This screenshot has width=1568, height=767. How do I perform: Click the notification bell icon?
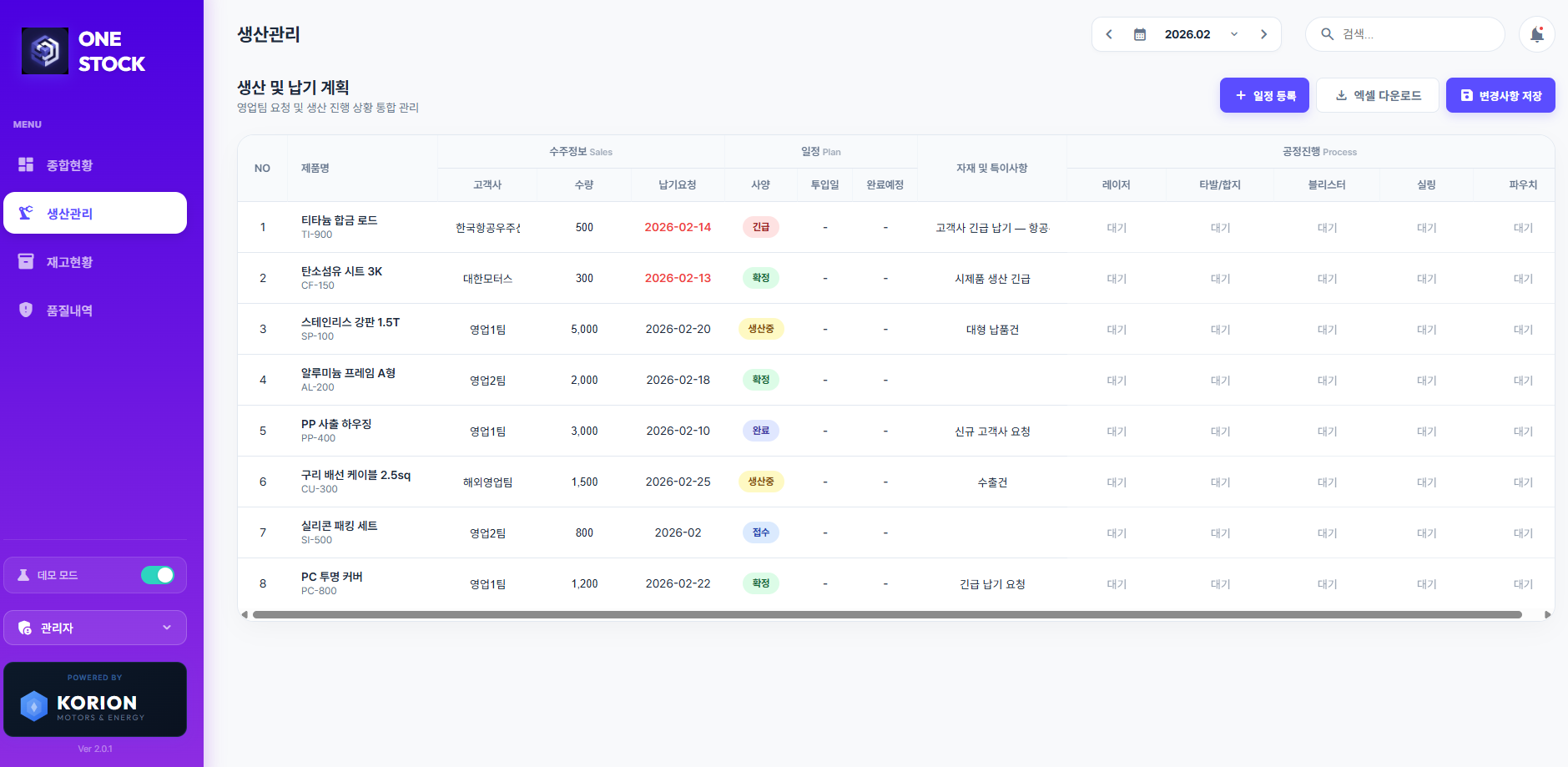point(1536,34)
